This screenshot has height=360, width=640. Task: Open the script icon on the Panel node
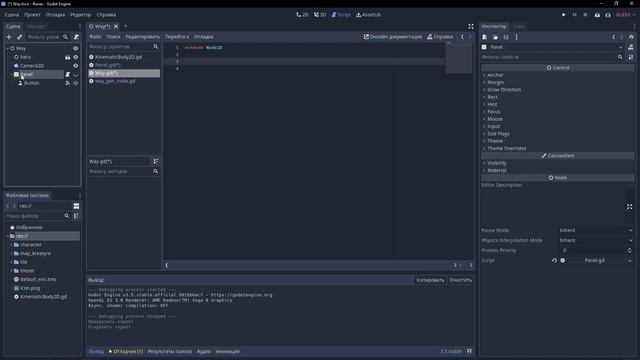coord(68,74)
